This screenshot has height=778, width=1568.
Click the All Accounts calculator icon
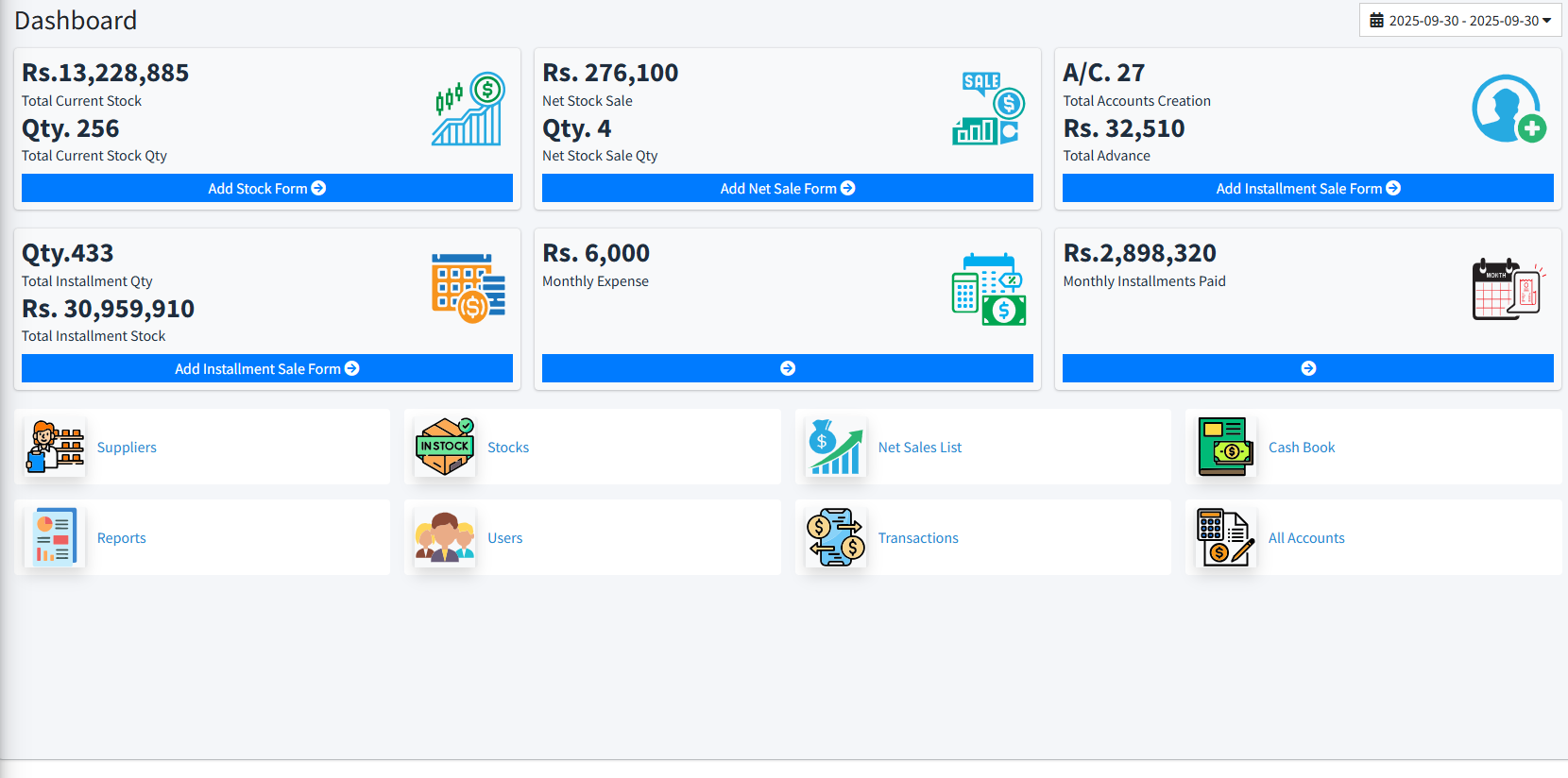tap(1225, 537)
